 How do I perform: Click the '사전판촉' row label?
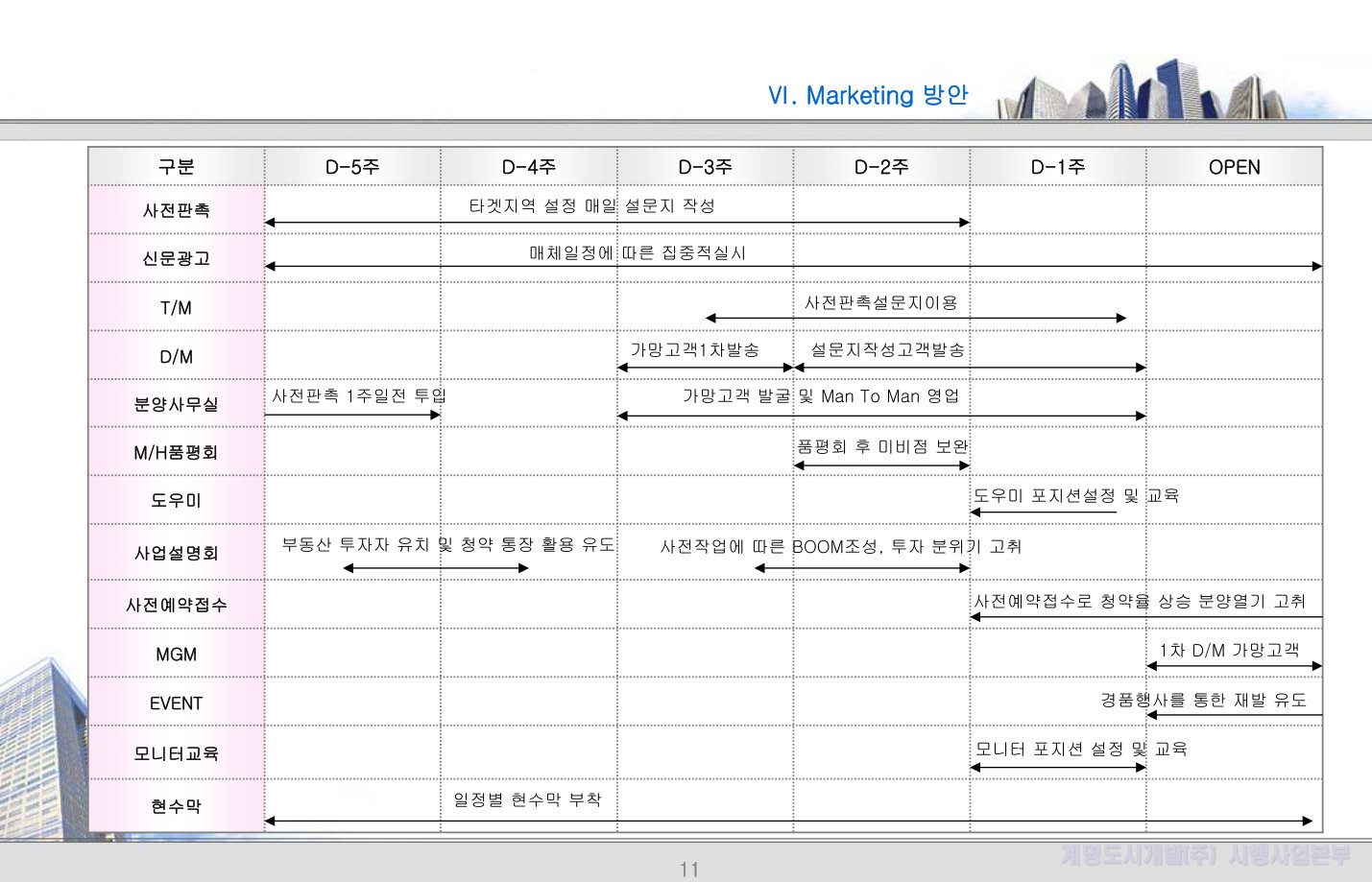tap(177, 210)
